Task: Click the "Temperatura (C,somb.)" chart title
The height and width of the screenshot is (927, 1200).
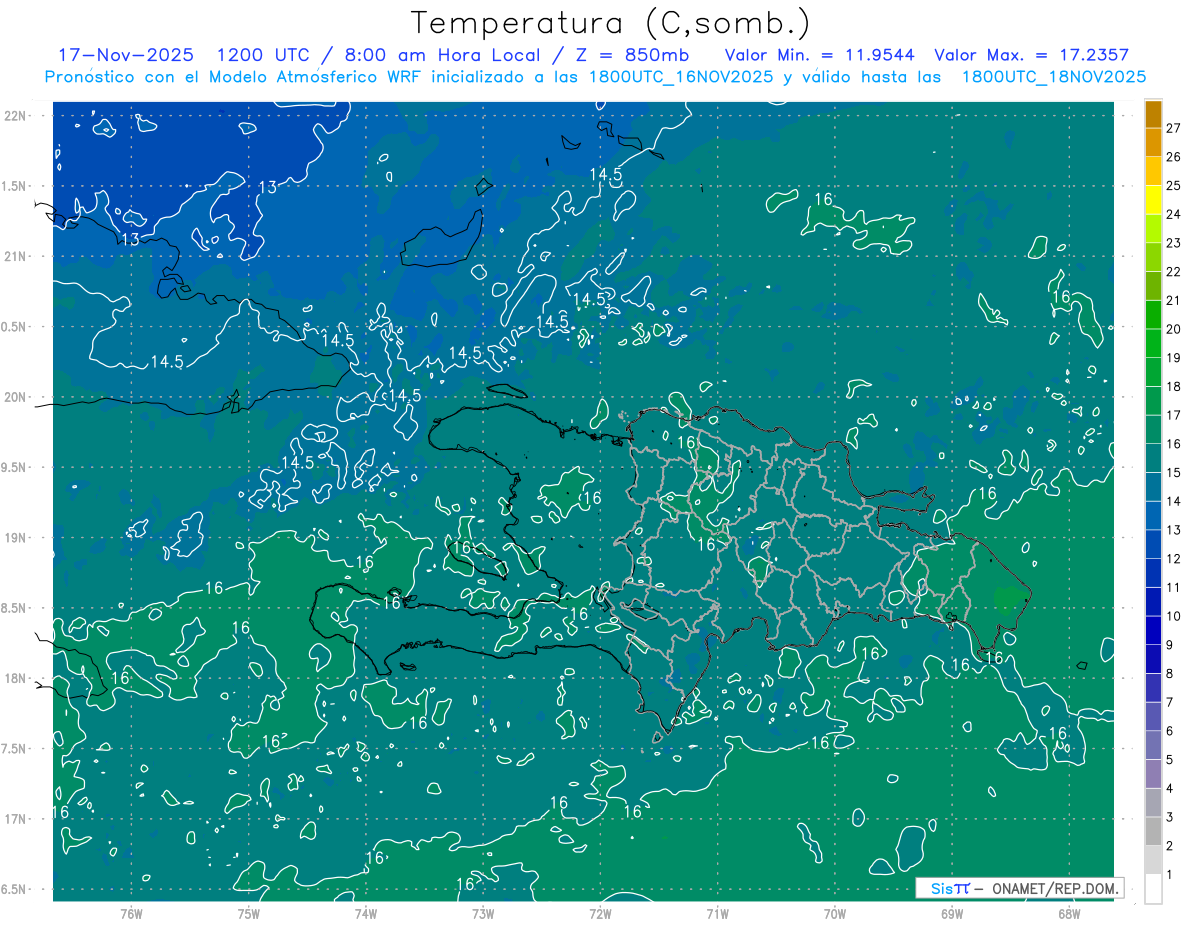Action: pos(611,23)
